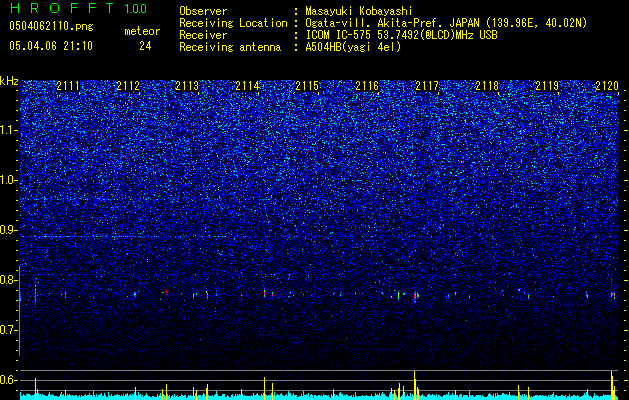This screenshot has width=629, height=400.
Task: Click the 2115 time marker
Action: tap(307, 86)
